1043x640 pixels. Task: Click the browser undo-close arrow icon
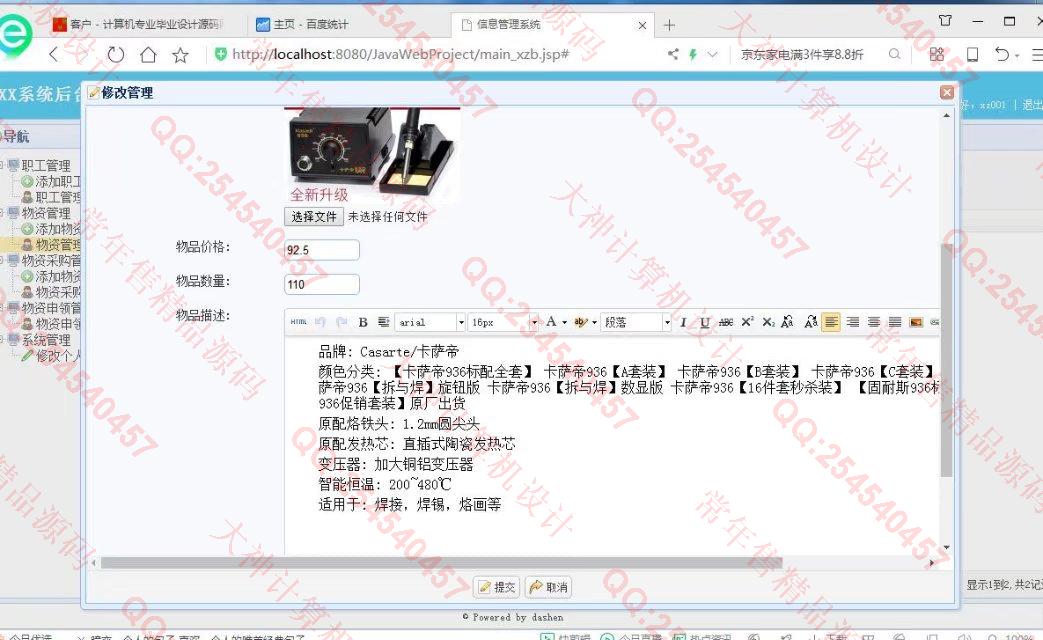(1002, 54)
